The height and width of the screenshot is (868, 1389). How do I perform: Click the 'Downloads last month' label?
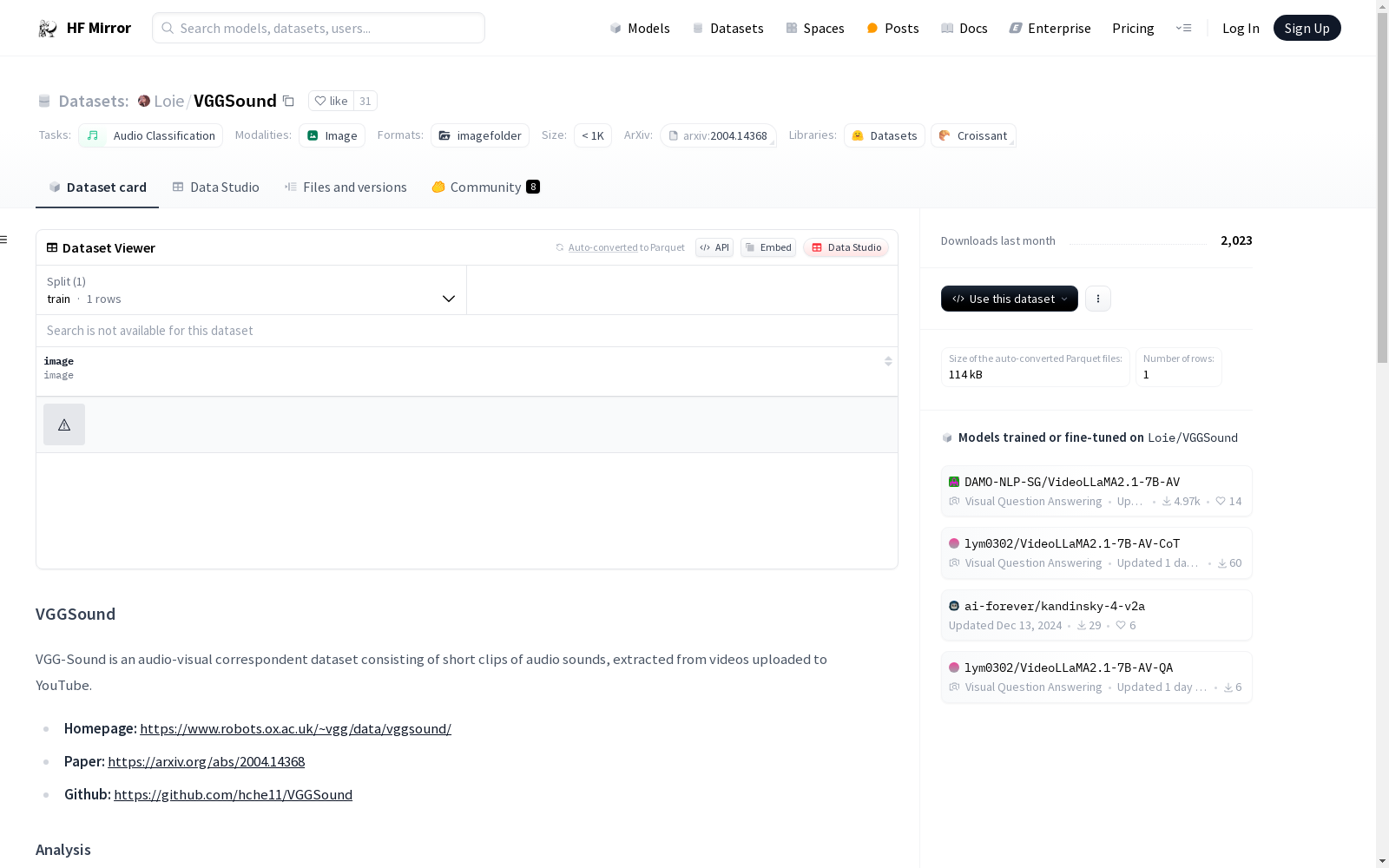(998, 240)
